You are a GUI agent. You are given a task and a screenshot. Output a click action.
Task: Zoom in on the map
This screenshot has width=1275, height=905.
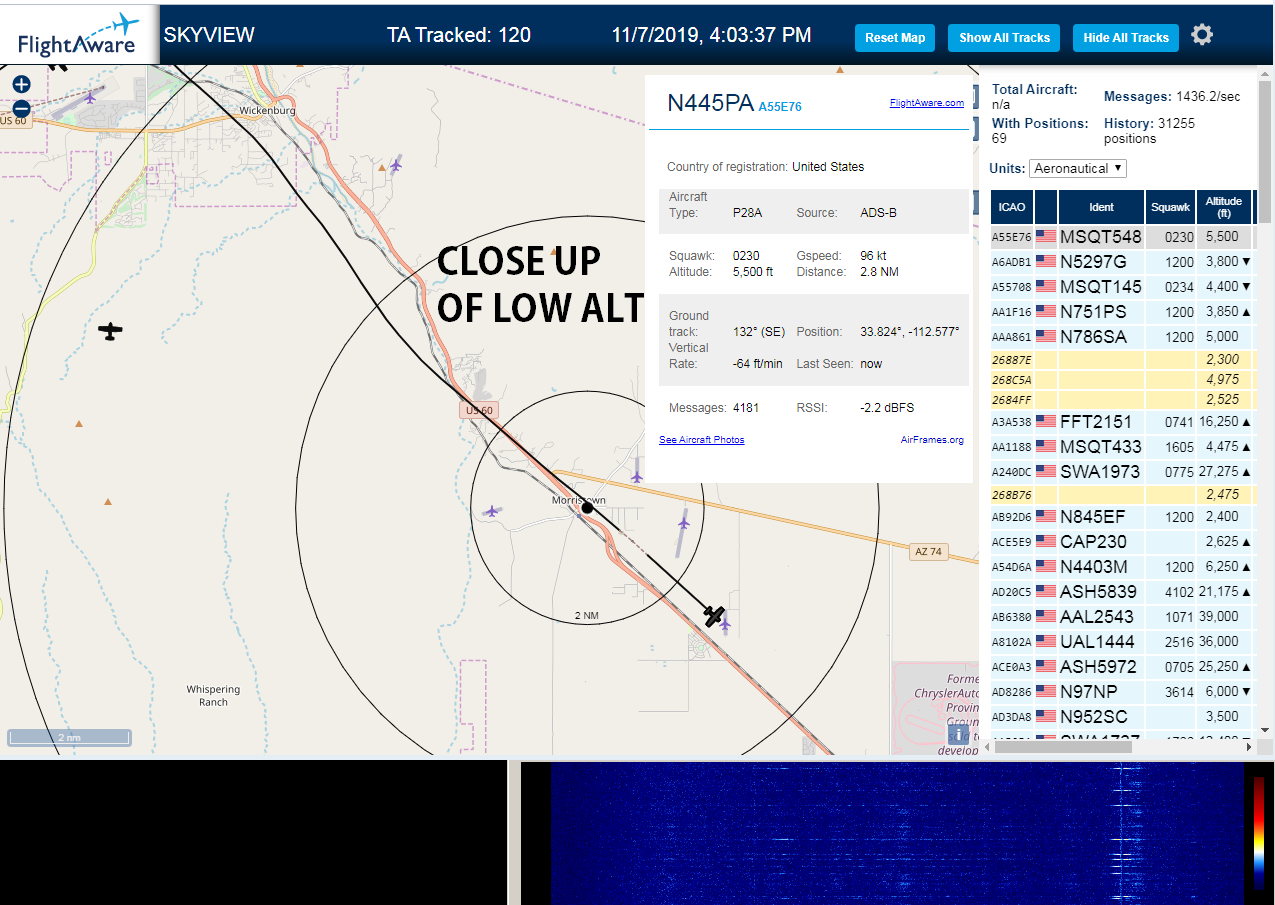pos(21,85)
